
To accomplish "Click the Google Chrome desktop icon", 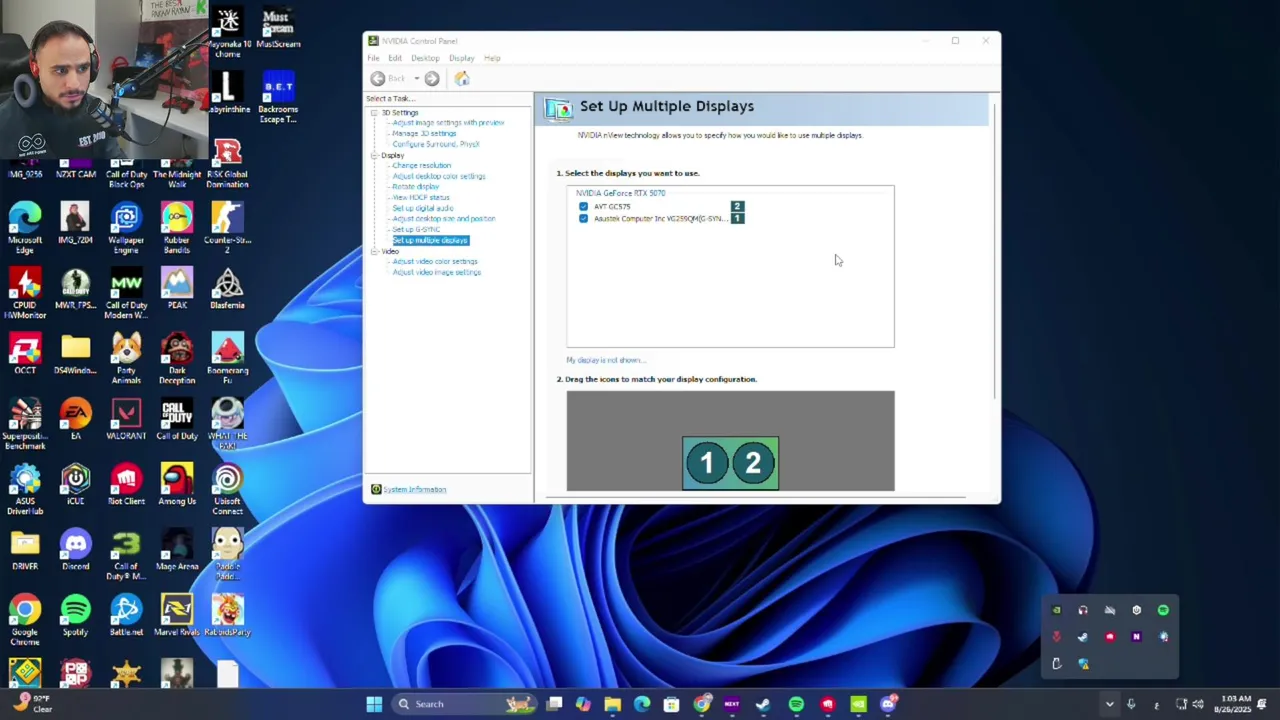I will tap(25, 620).
